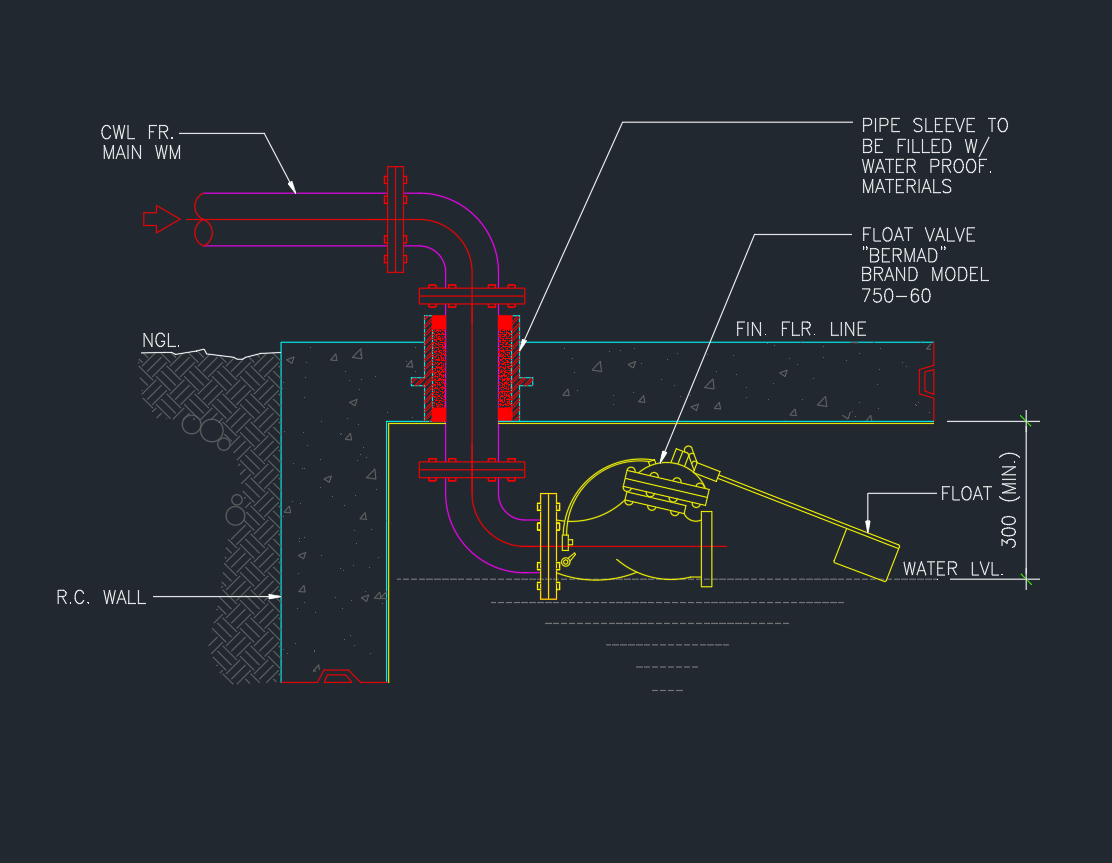Click the NGL. text label

click(160, 342)
